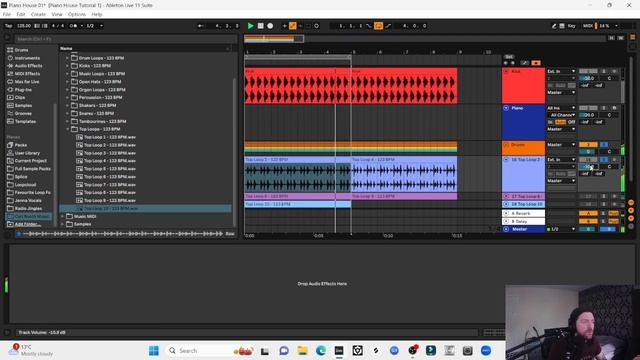Click the browser search field
The width and height of the screenshot is (640, 360).
pos(126,39)
